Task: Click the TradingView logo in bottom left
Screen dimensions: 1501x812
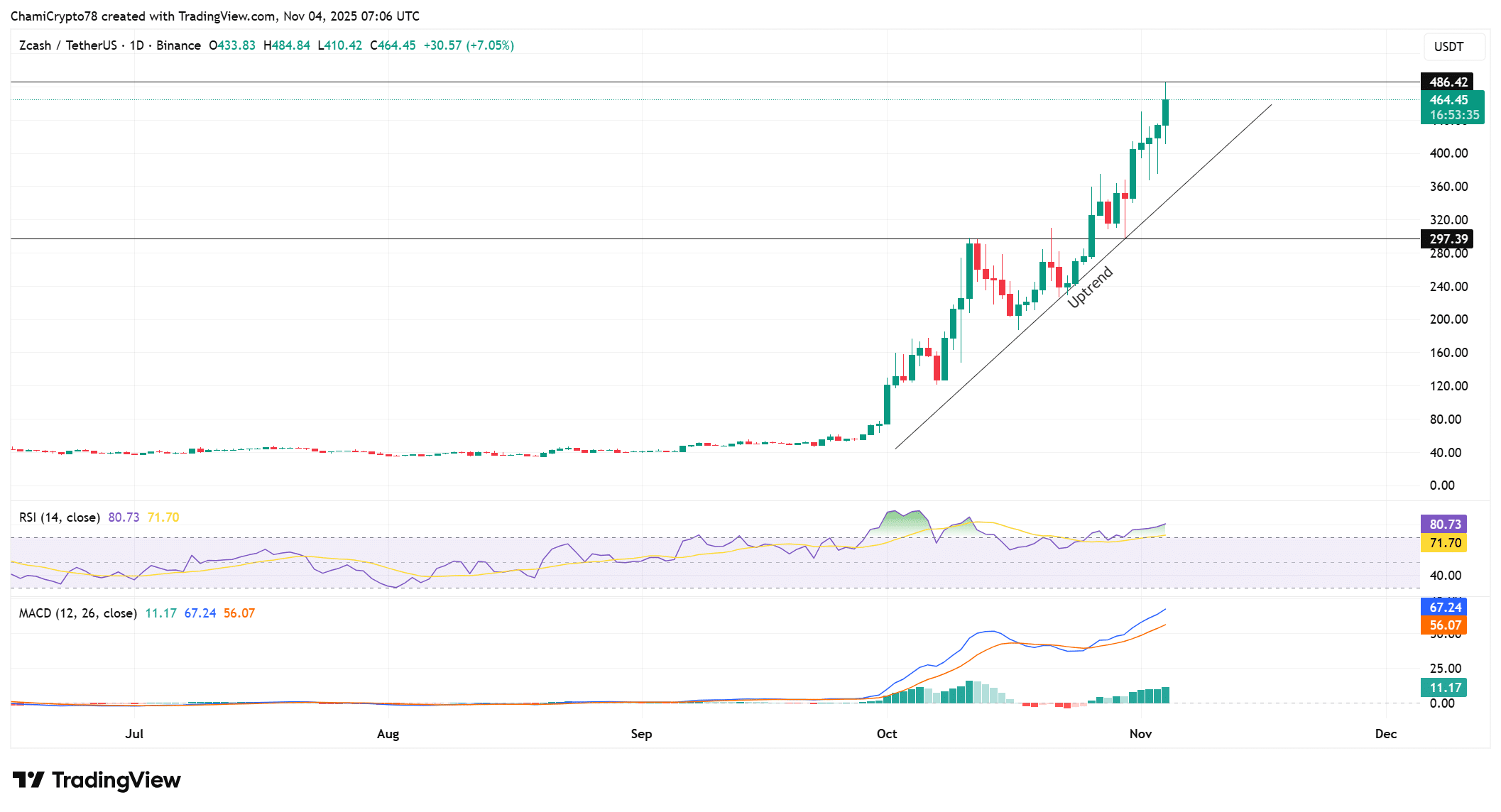Action: [96, 779]
